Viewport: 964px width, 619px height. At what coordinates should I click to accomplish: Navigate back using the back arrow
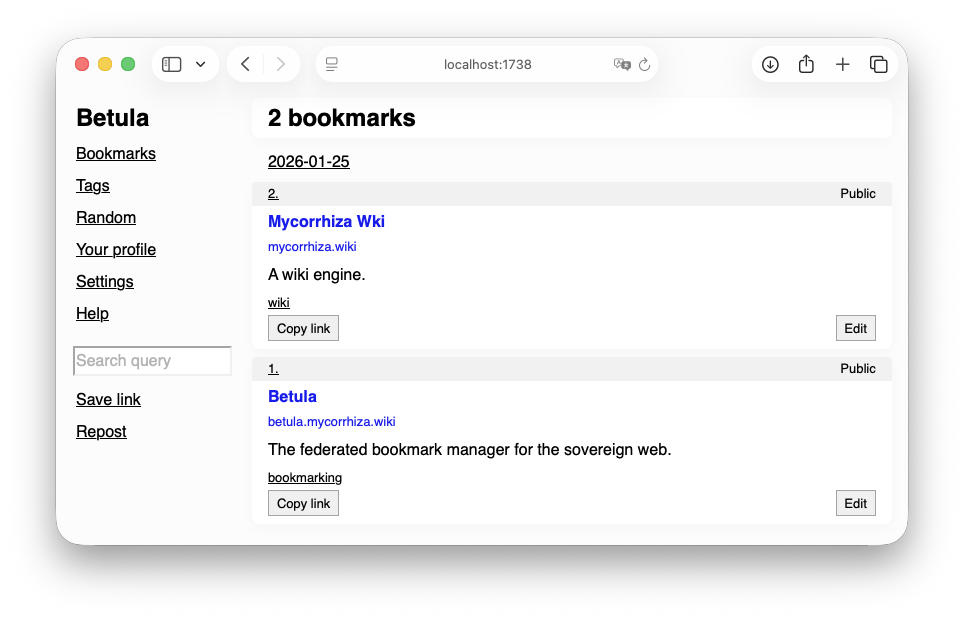coord(244,63)
